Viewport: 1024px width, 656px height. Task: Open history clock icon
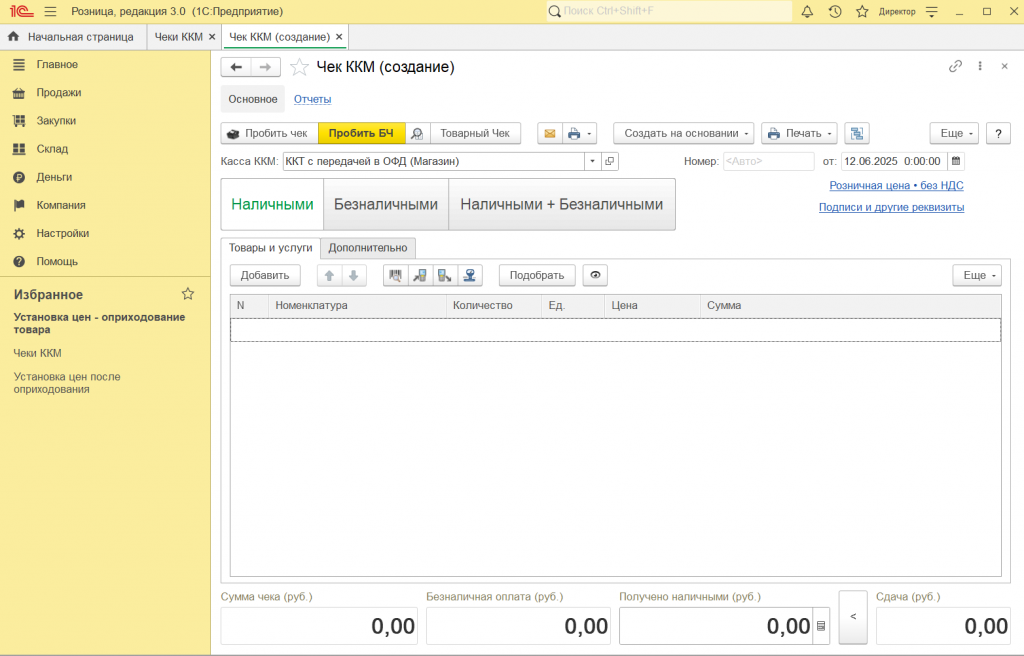835,11
